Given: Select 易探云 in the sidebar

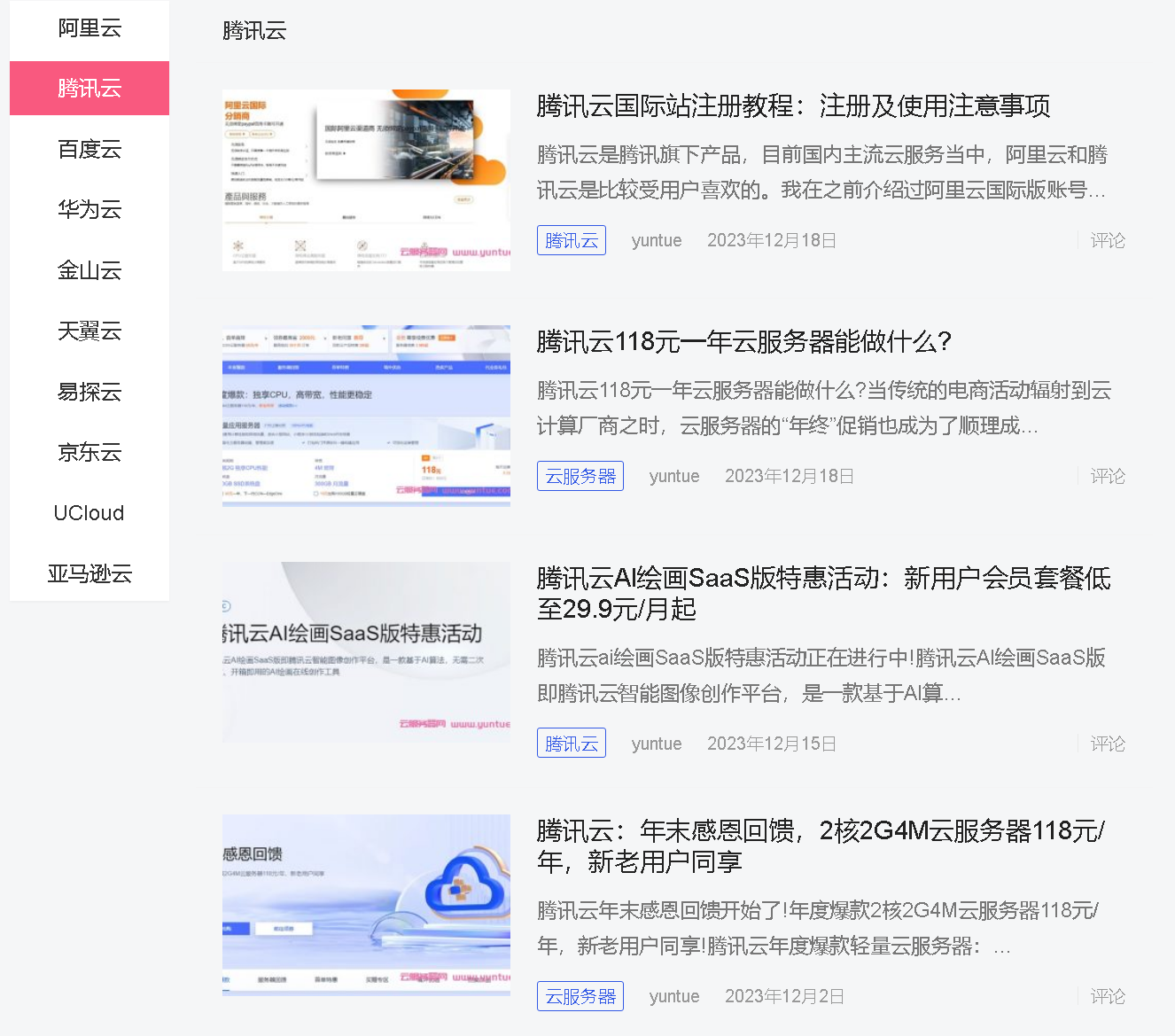Looking at the screenshot, I should 89,392.
